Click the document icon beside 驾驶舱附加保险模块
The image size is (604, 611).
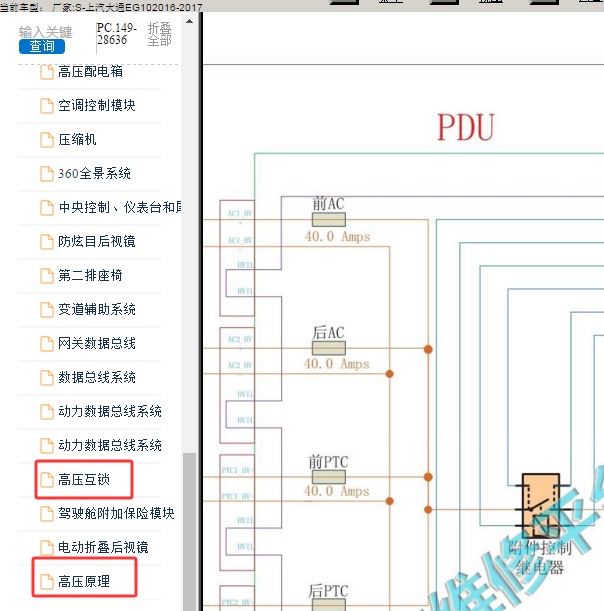[x=47, y=514]
